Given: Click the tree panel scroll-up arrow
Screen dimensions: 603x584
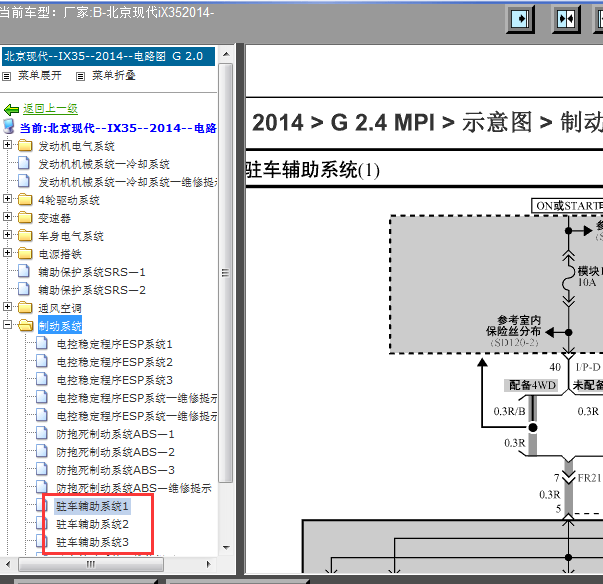Looking at the screenshot, I should click(x=226, y=54).
